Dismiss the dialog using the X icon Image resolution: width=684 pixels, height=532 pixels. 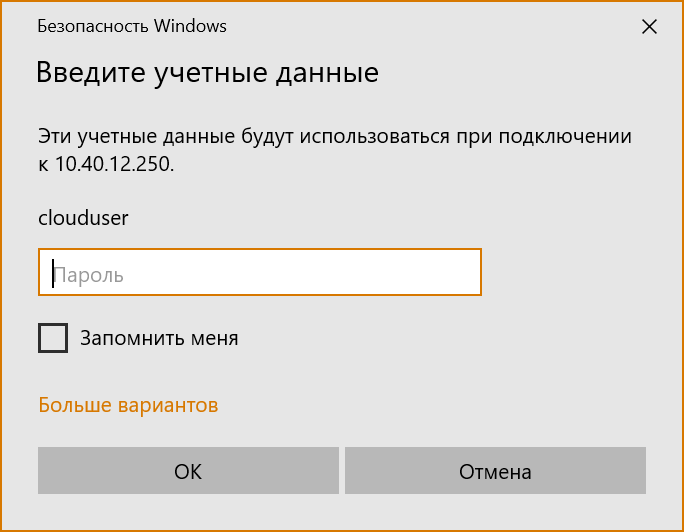pyautogui.click(x=649, y=27)
